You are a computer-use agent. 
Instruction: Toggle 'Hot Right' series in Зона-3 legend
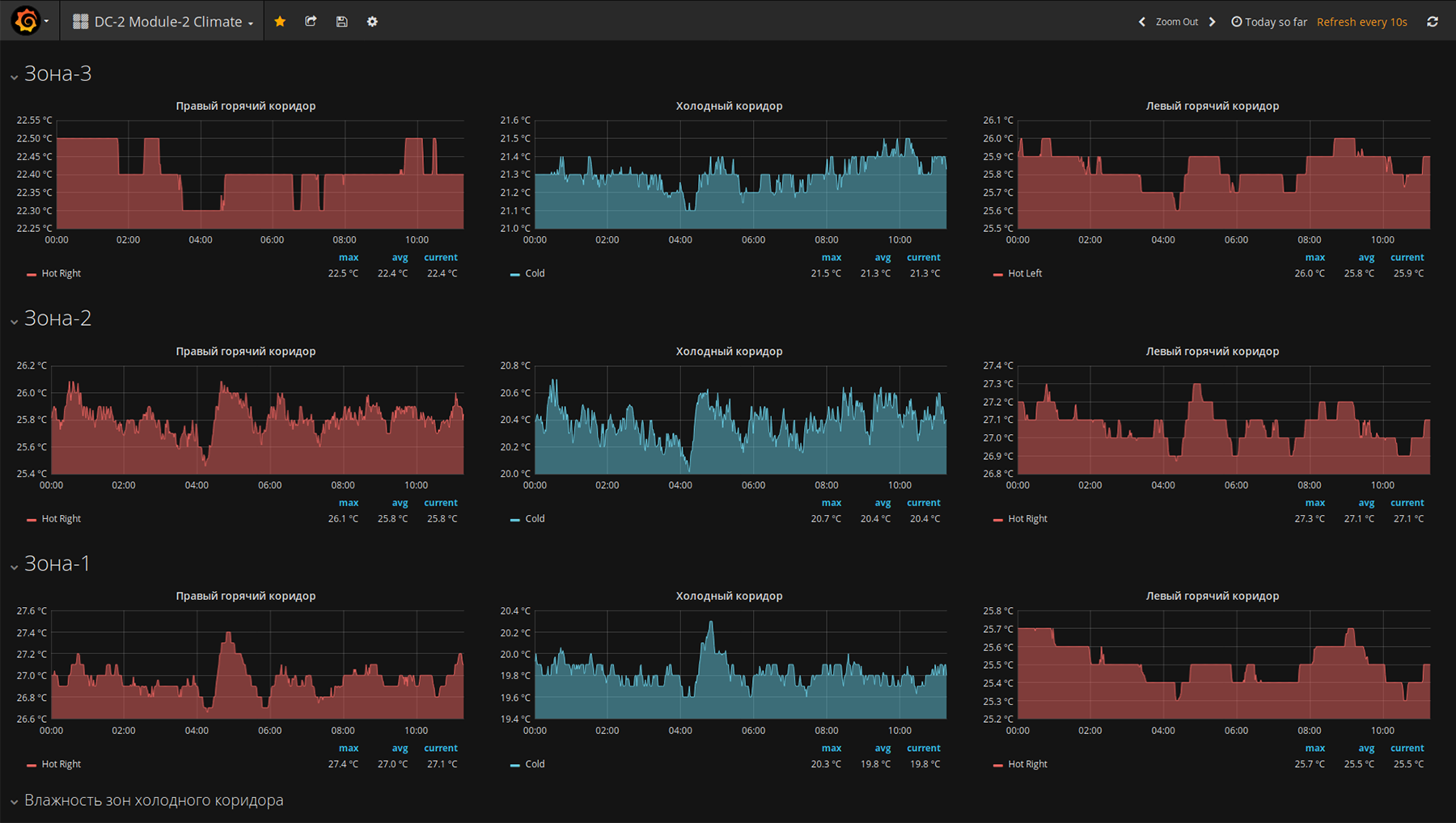61,273
